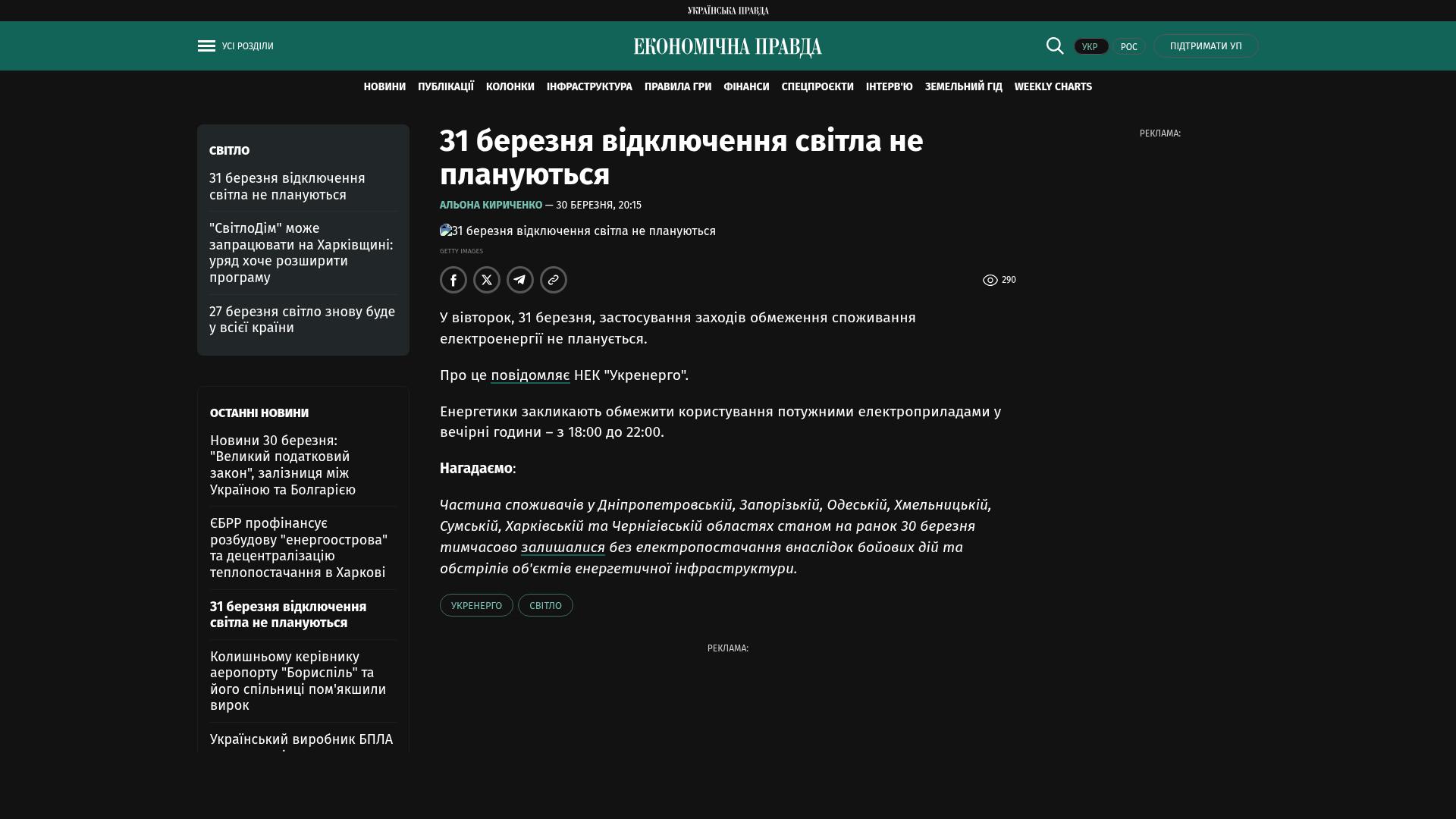Open the hamburger menu icon for all sections
The width and height of the screenshot is (1456, 819).
[x=206, y=46]
